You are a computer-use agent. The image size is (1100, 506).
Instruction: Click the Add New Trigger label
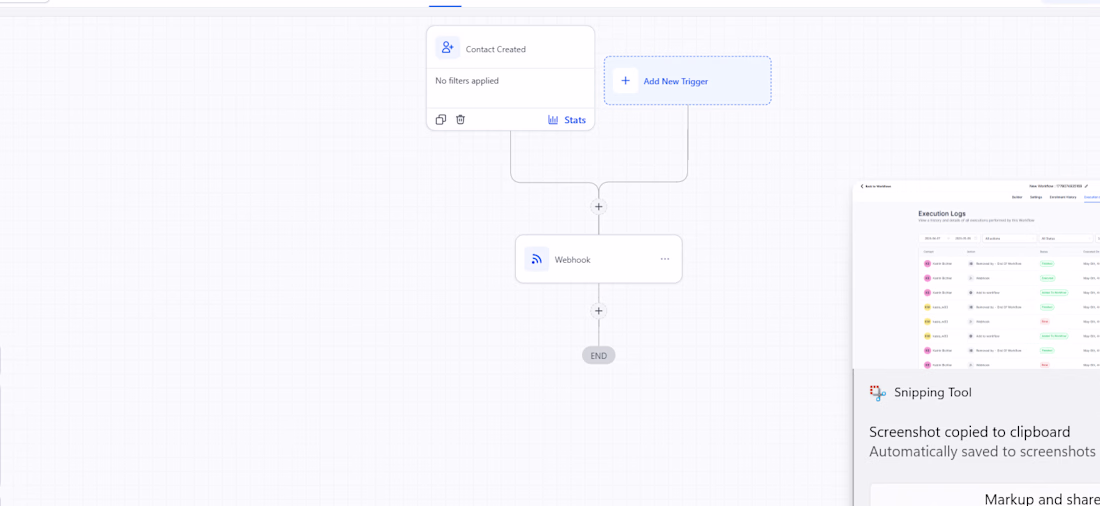[x=676, y=81]
